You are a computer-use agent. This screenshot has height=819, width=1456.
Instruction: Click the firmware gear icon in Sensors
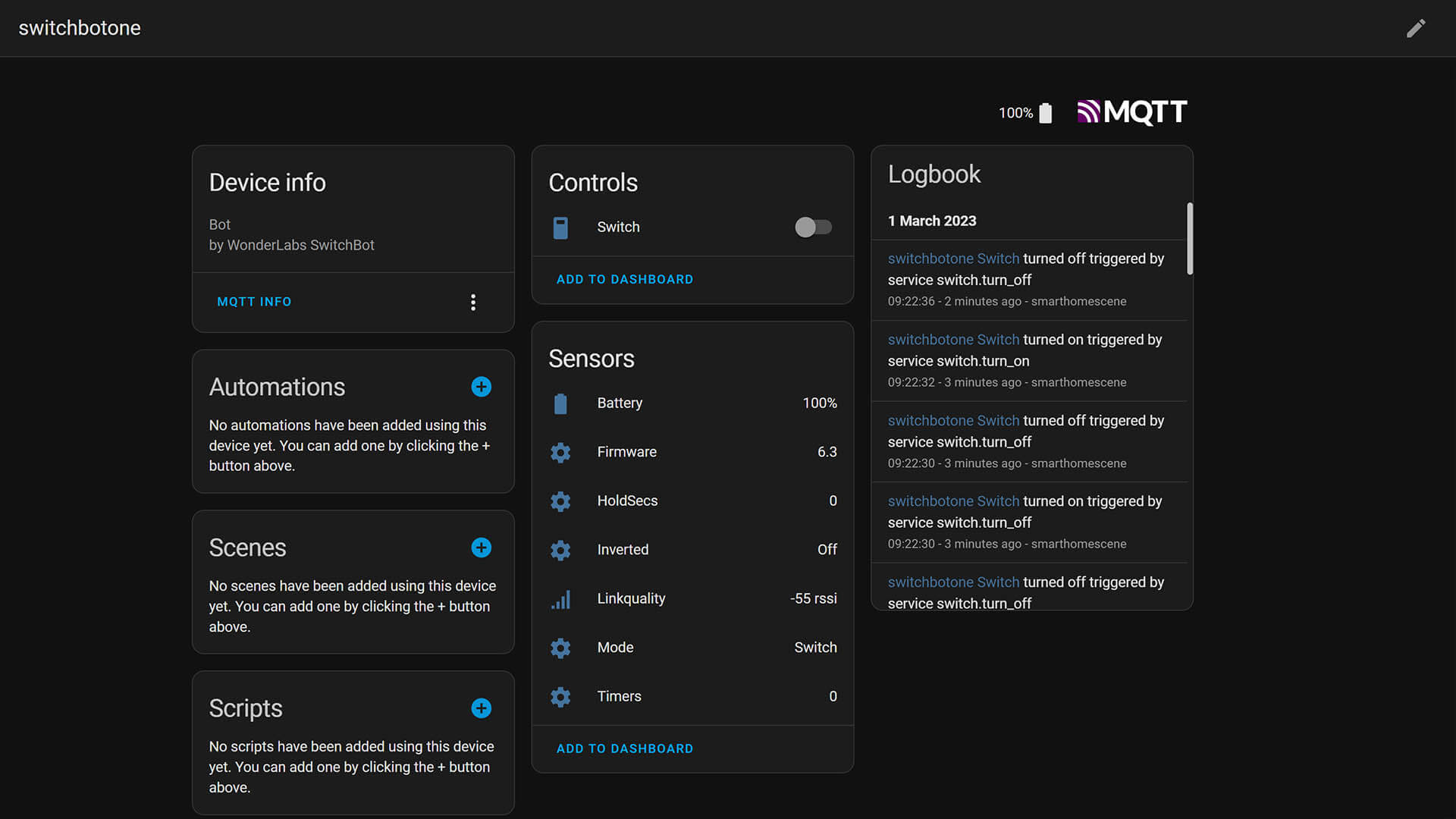click(x=561, y=451)
